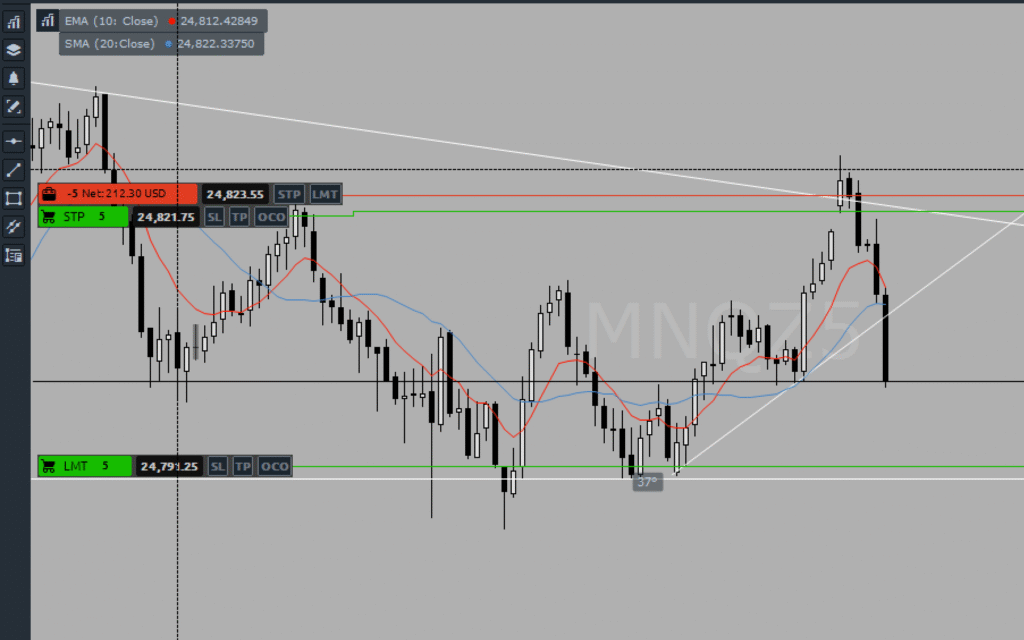The height and width of the screenshot is (640, 1024).
Task: Click the STP button on position row
Action: click(289, 194)
